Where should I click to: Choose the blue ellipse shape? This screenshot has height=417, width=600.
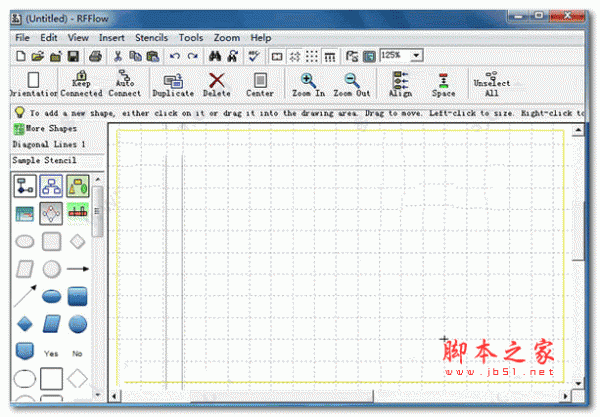(x=51, y=296)
